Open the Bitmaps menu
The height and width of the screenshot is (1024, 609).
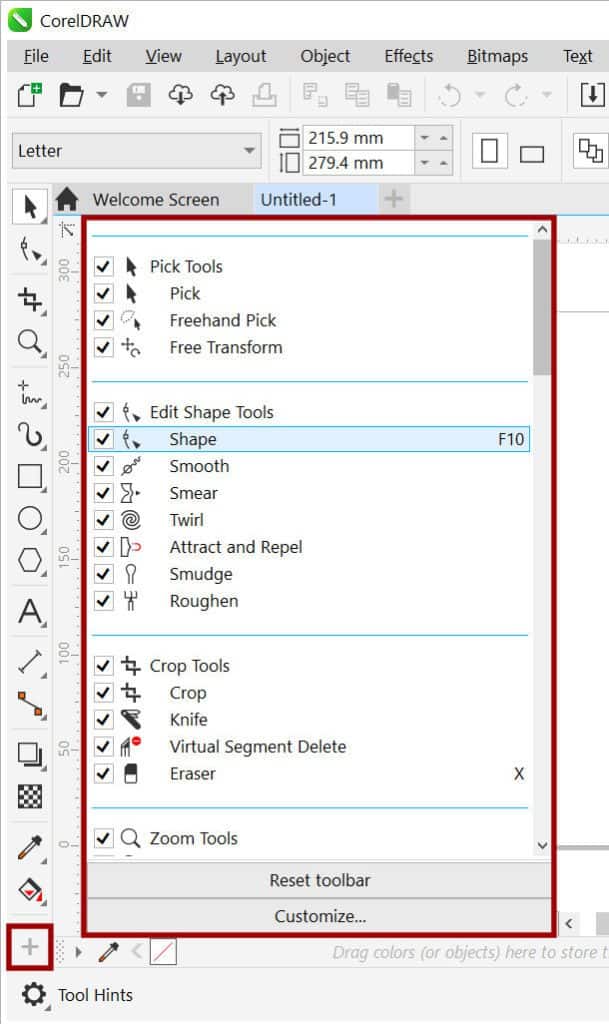(x=497, y=56)
